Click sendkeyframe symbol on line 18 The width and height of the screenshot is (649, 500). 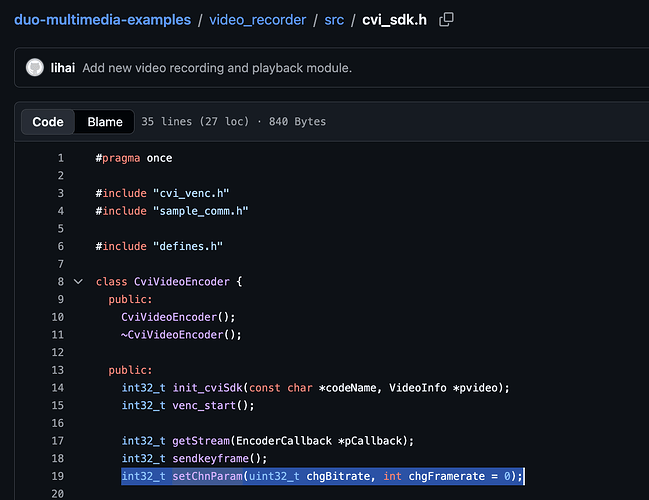pos(210,458)
